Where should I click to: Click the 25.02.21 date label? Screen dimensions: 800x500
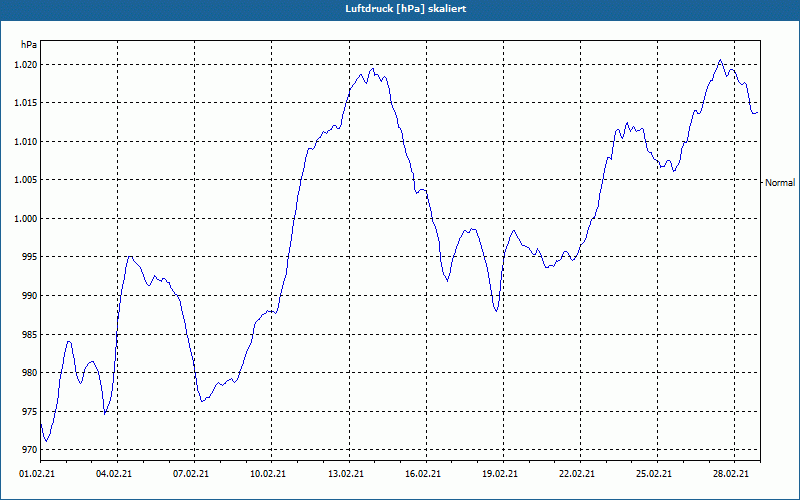pos(654,474)
